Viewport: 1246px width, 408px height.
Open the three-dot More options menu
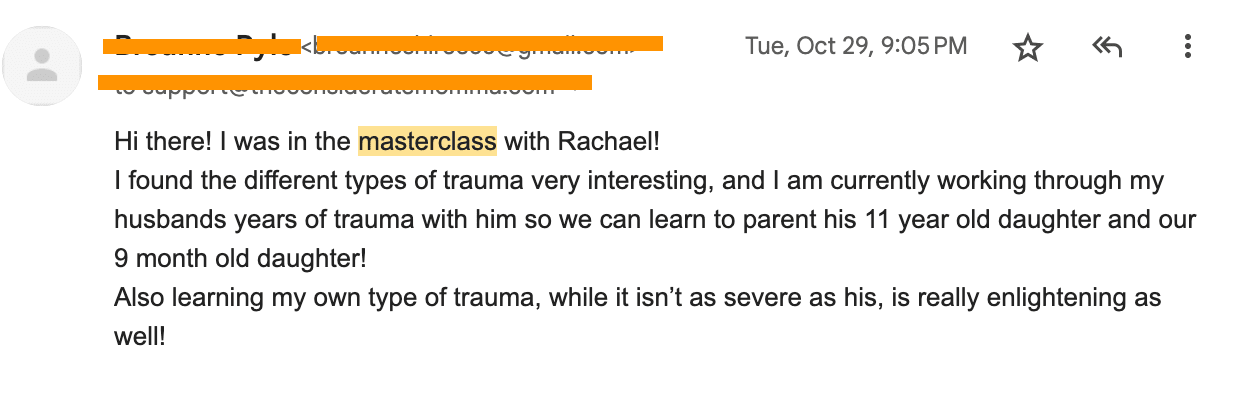[x=1187, y=47]
